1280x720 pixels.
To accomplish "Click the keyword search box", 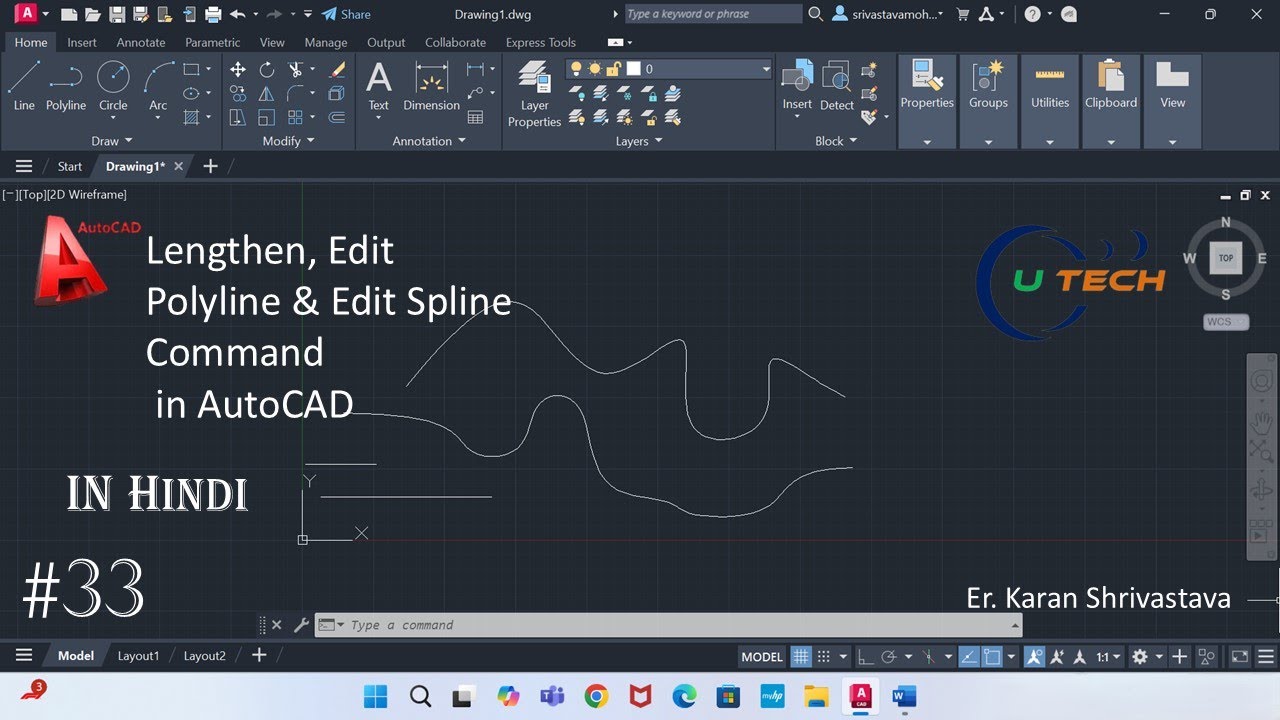I will pos(713,14).
